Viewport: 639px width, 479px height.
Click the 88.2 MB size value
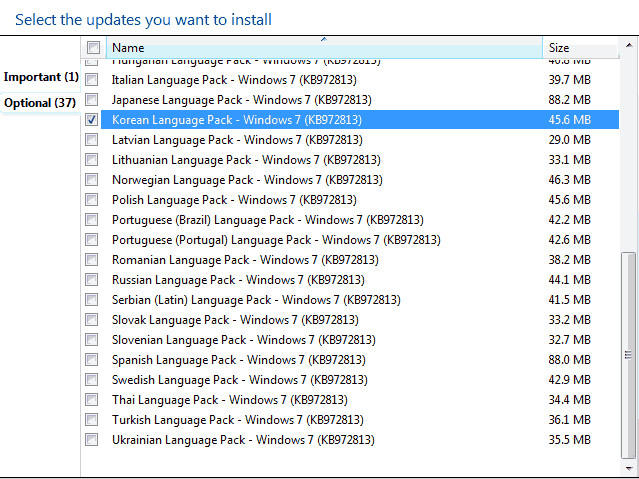coord(569,99)
